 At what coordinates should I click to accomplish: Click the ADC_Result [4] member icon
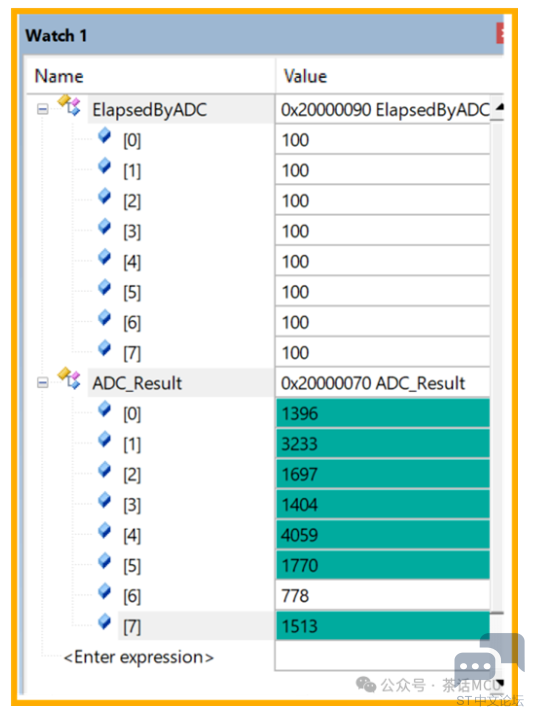click(x=105, y=531)
